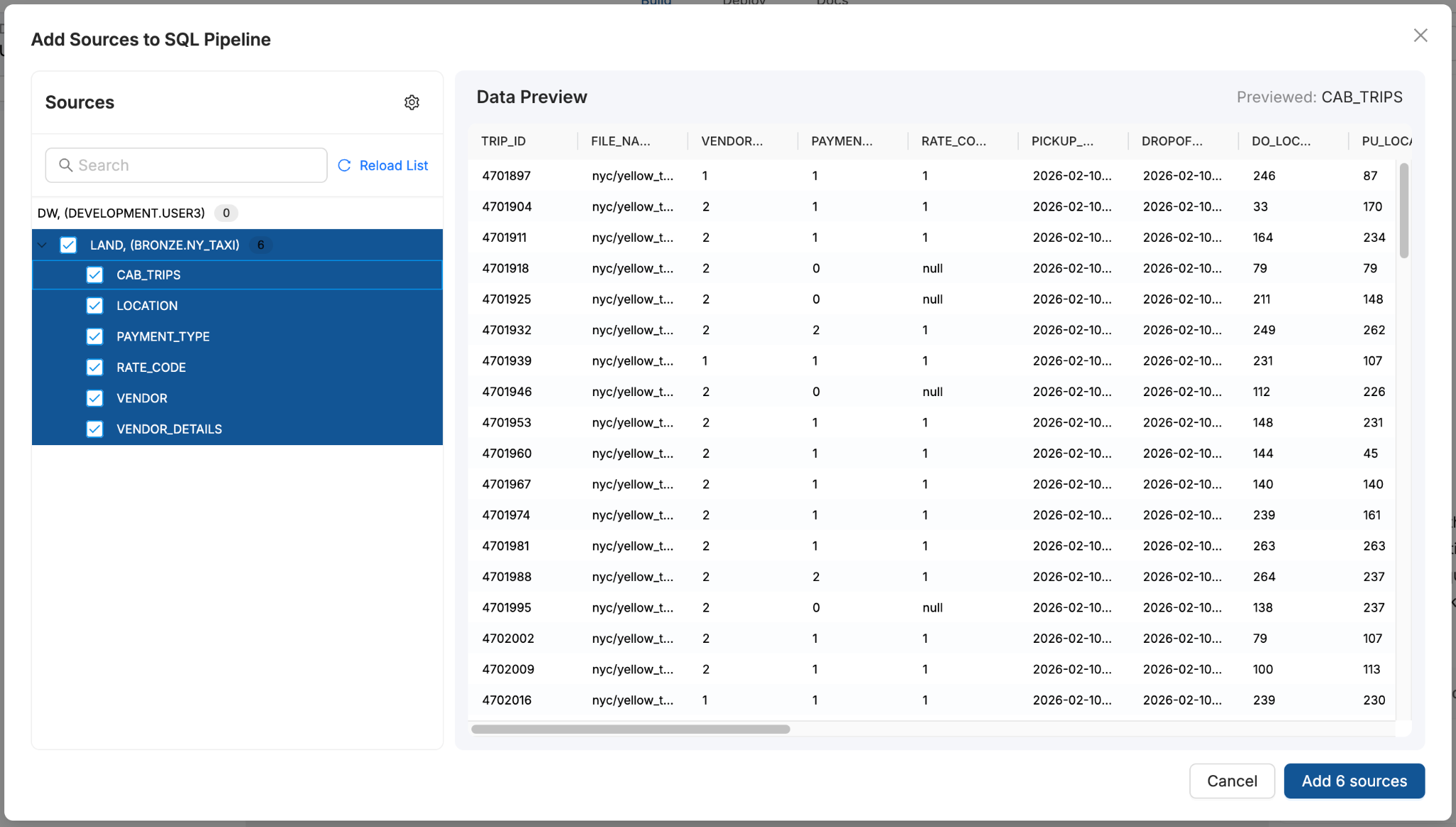Uncheck the VENDOR checkbox
The image size is (1456, 827).
[95, 398]
